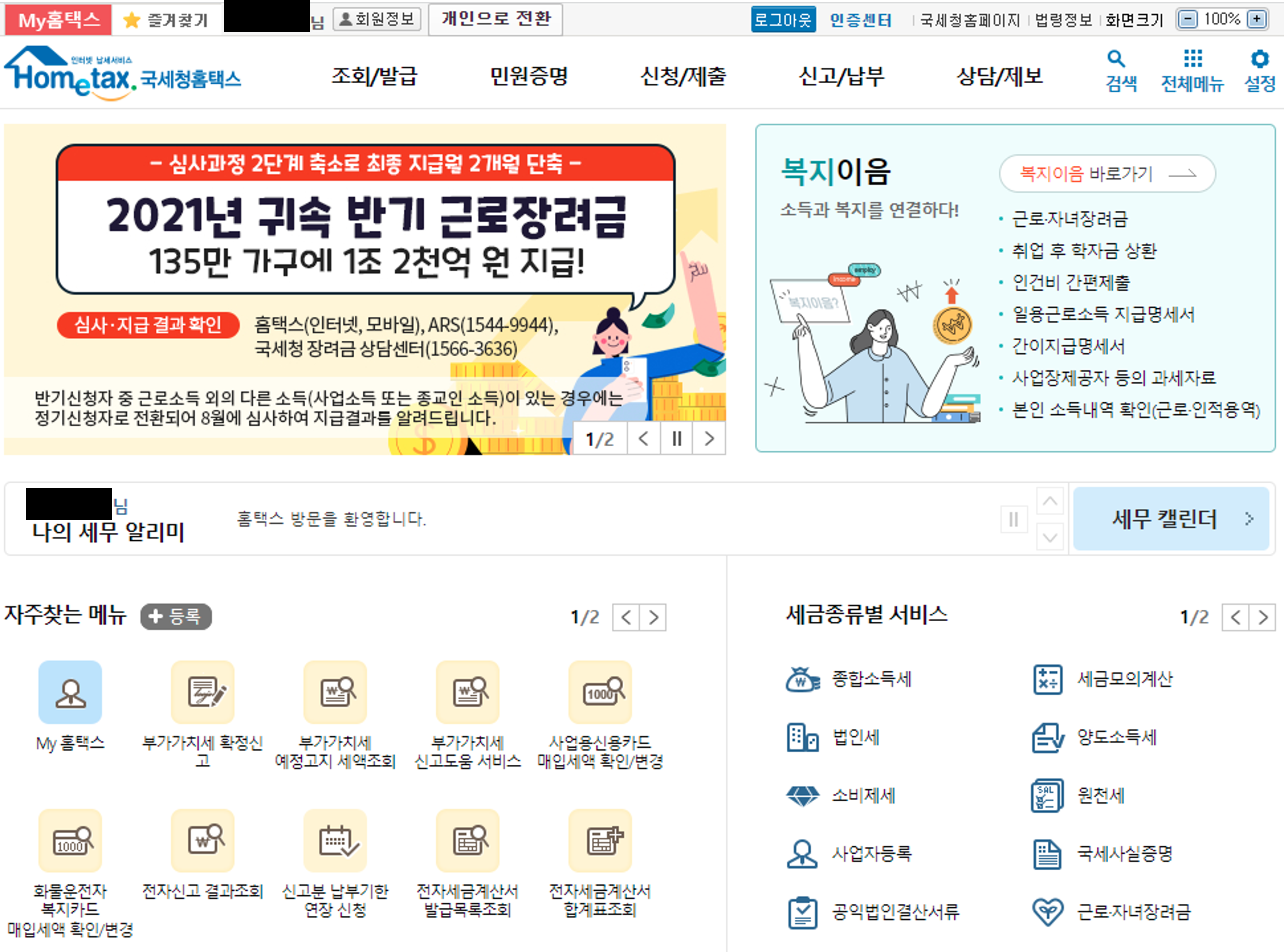The width and height of the screenshot is (1284, 952).
Task: Pause the 나의 세무 알리미 rotation
Action: click(1013, 518)
